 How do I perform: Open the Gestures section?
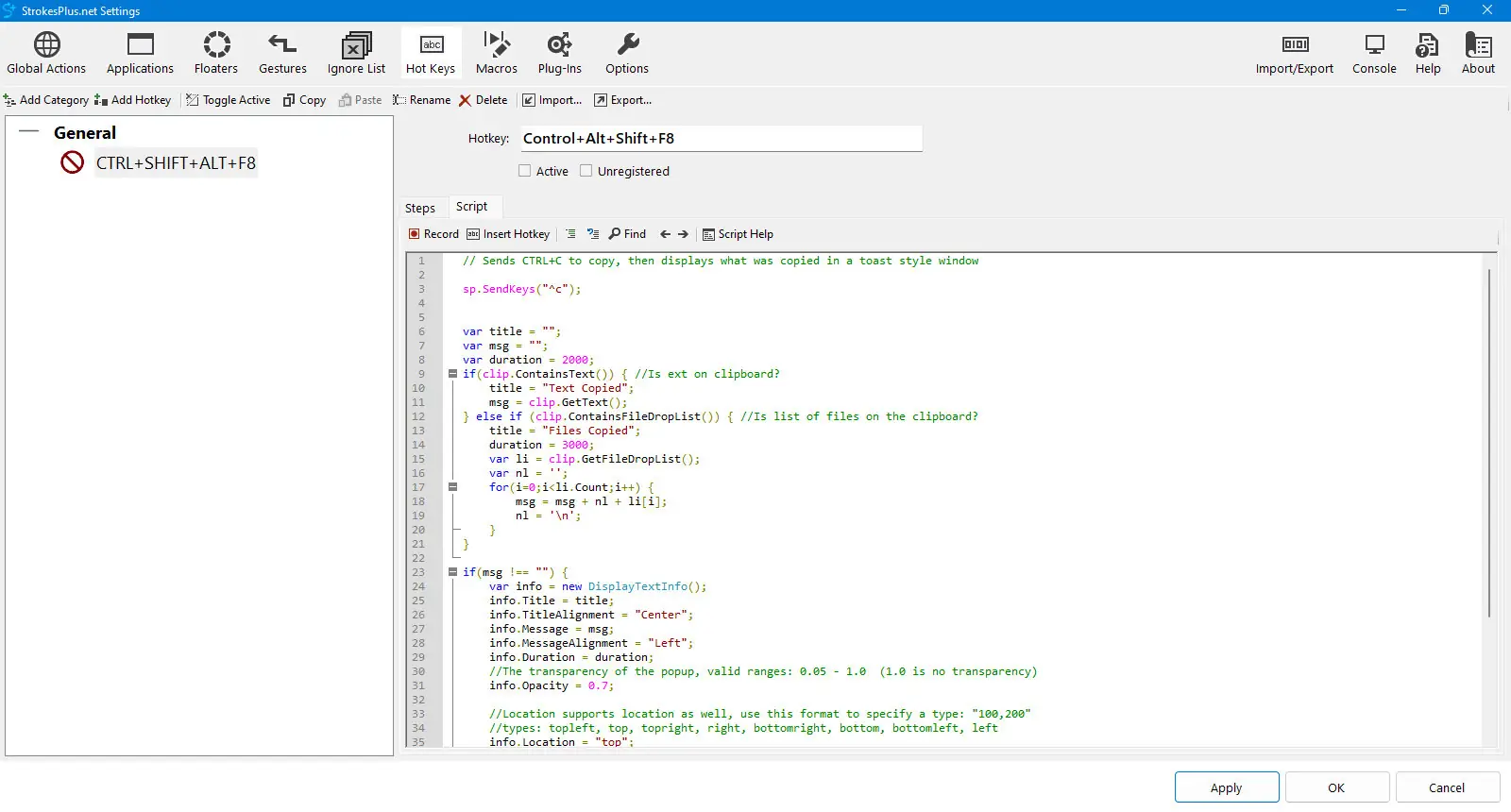point(282,53)
